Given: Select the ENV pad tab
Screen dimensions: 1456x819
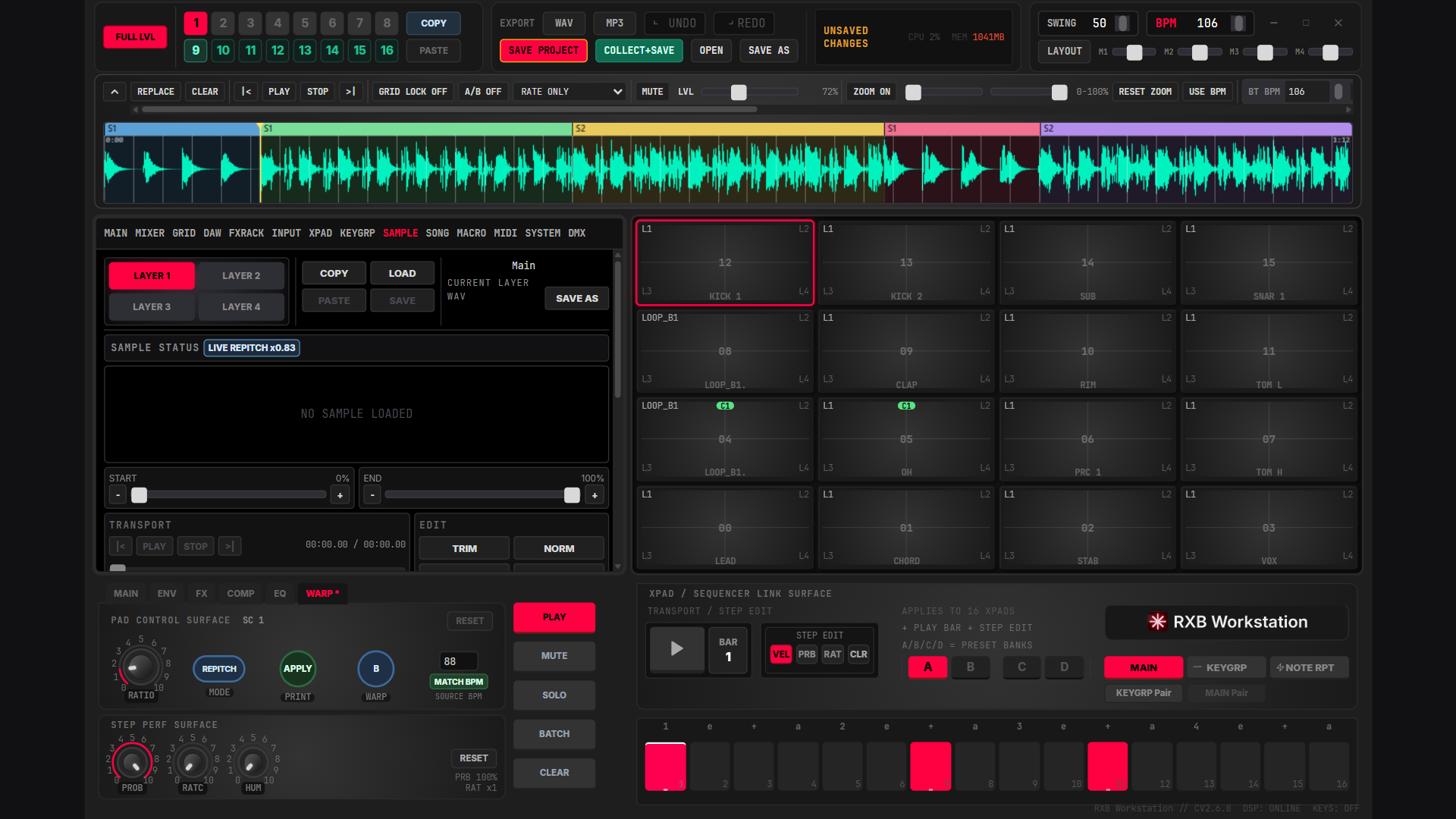Looking at the screenshot, I should 167,594.
